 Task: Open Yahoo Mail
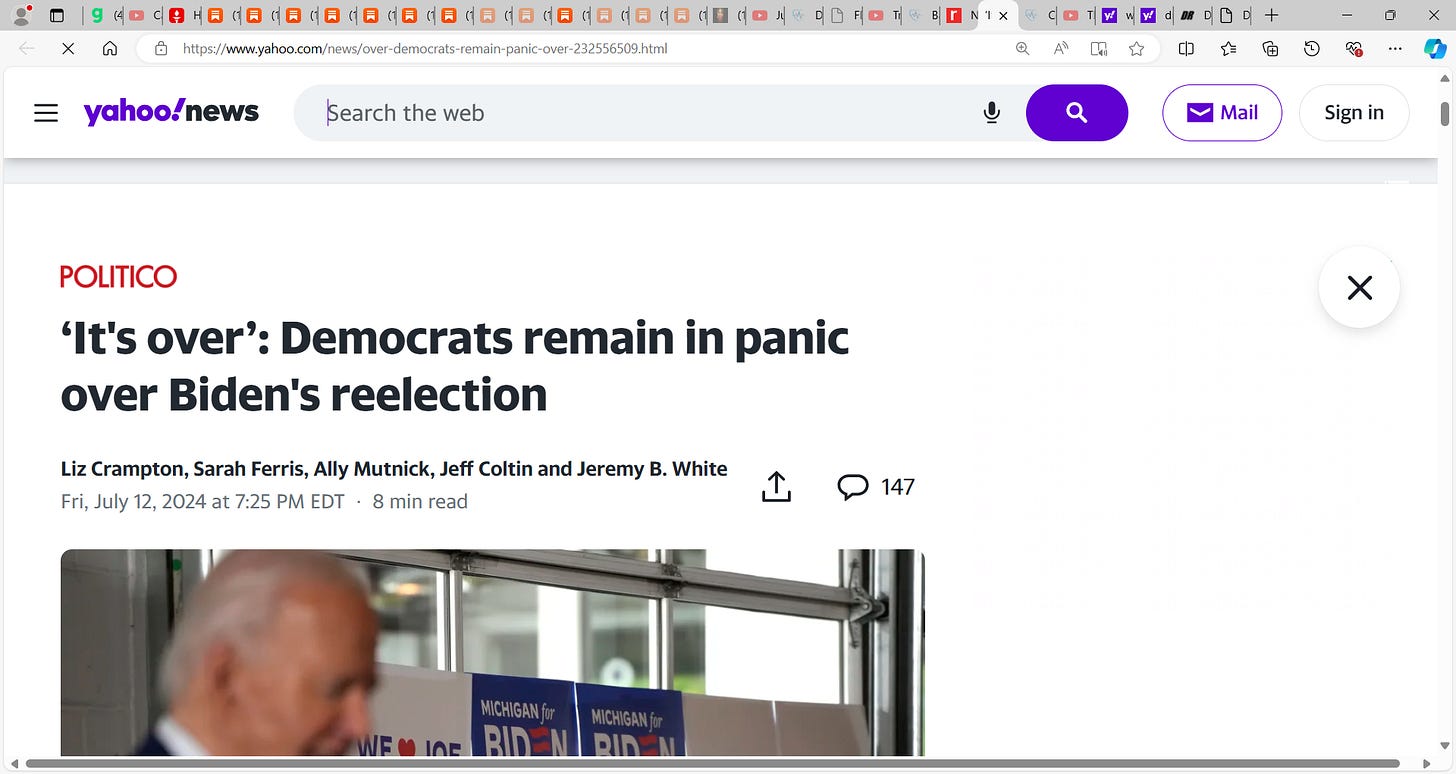coord(1222,113)
